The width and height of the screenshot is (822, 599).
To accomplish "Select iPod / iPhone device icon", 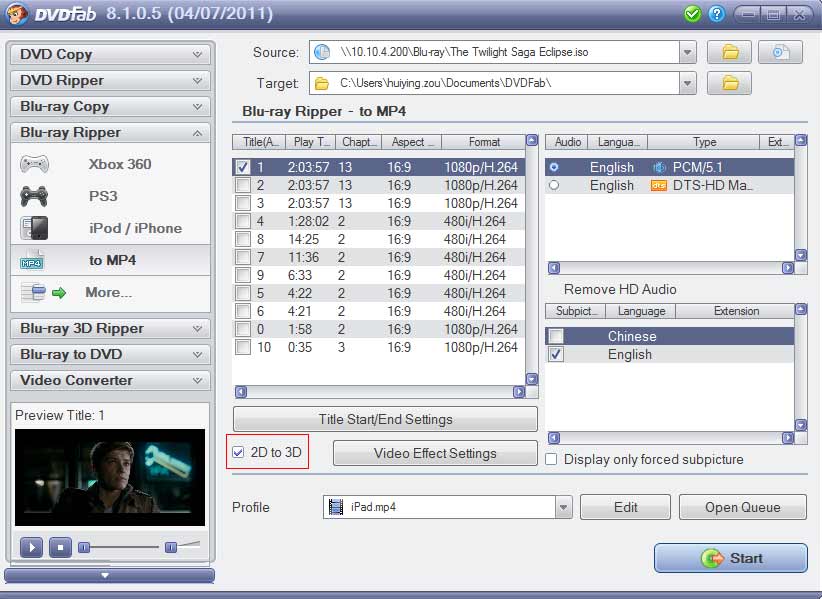I will tap(34, 228).
